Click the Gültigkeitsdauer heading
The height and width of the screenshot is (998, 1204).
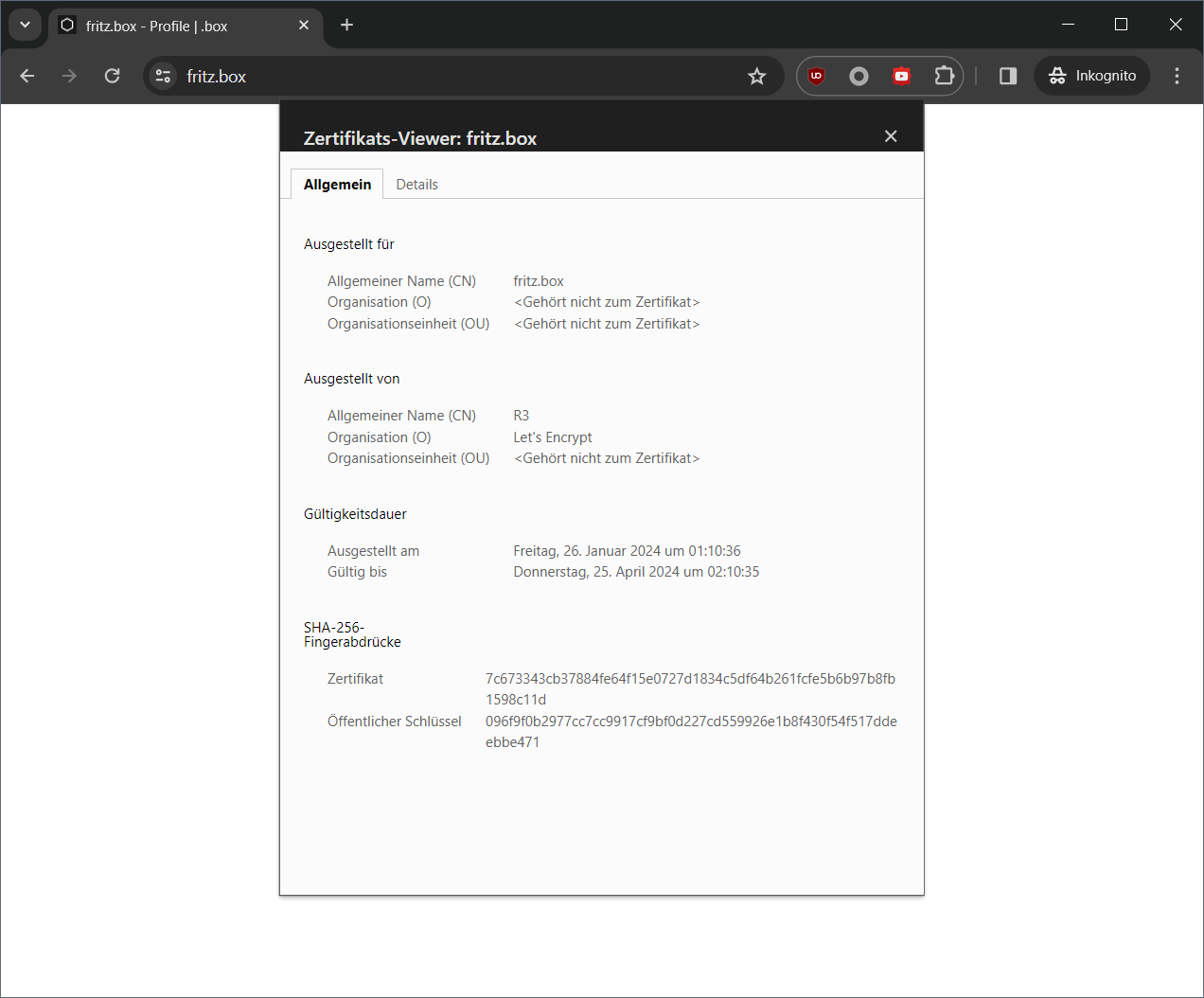pyautogui.click(x=355, y=514)
